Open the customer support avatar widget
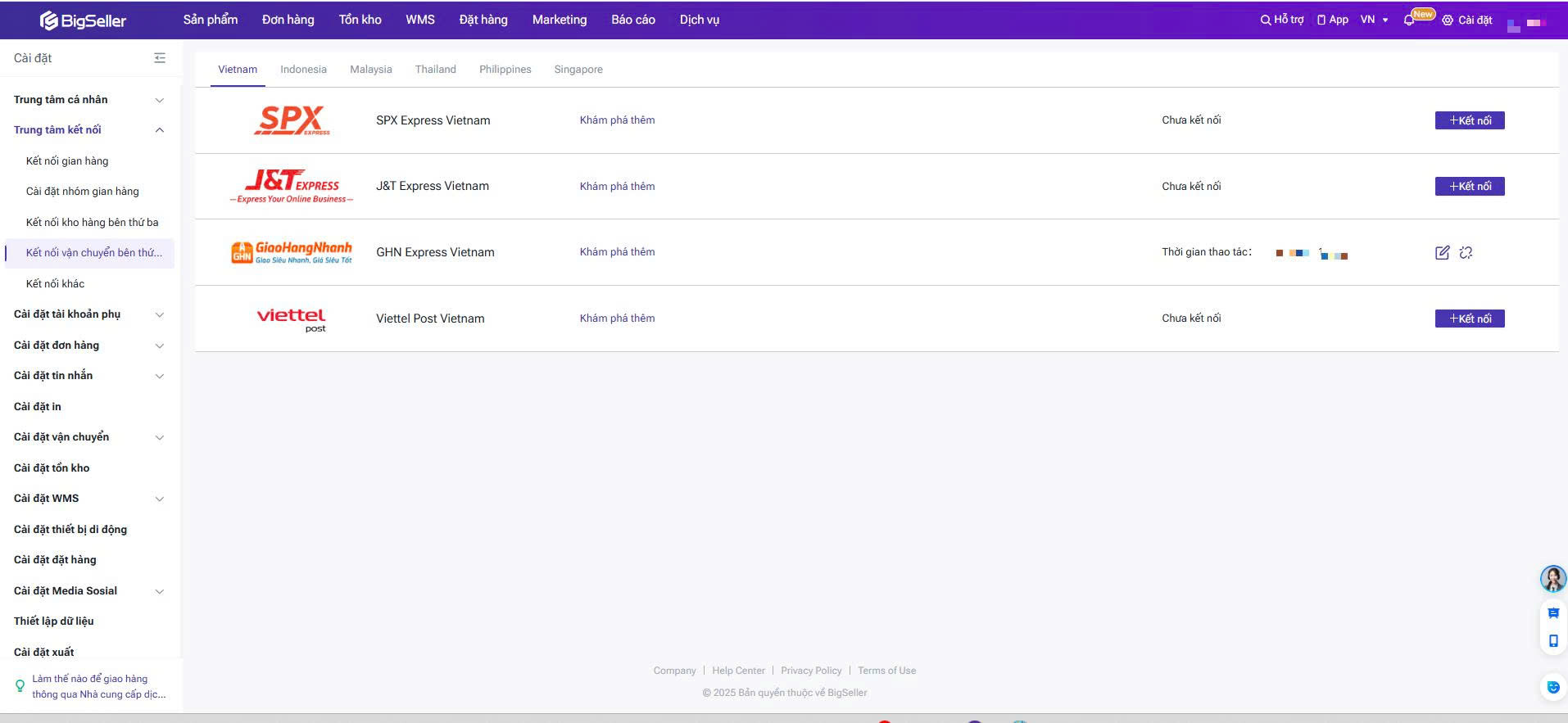This screenshot has width=1568, height=723. click(x=1552, y=579)
